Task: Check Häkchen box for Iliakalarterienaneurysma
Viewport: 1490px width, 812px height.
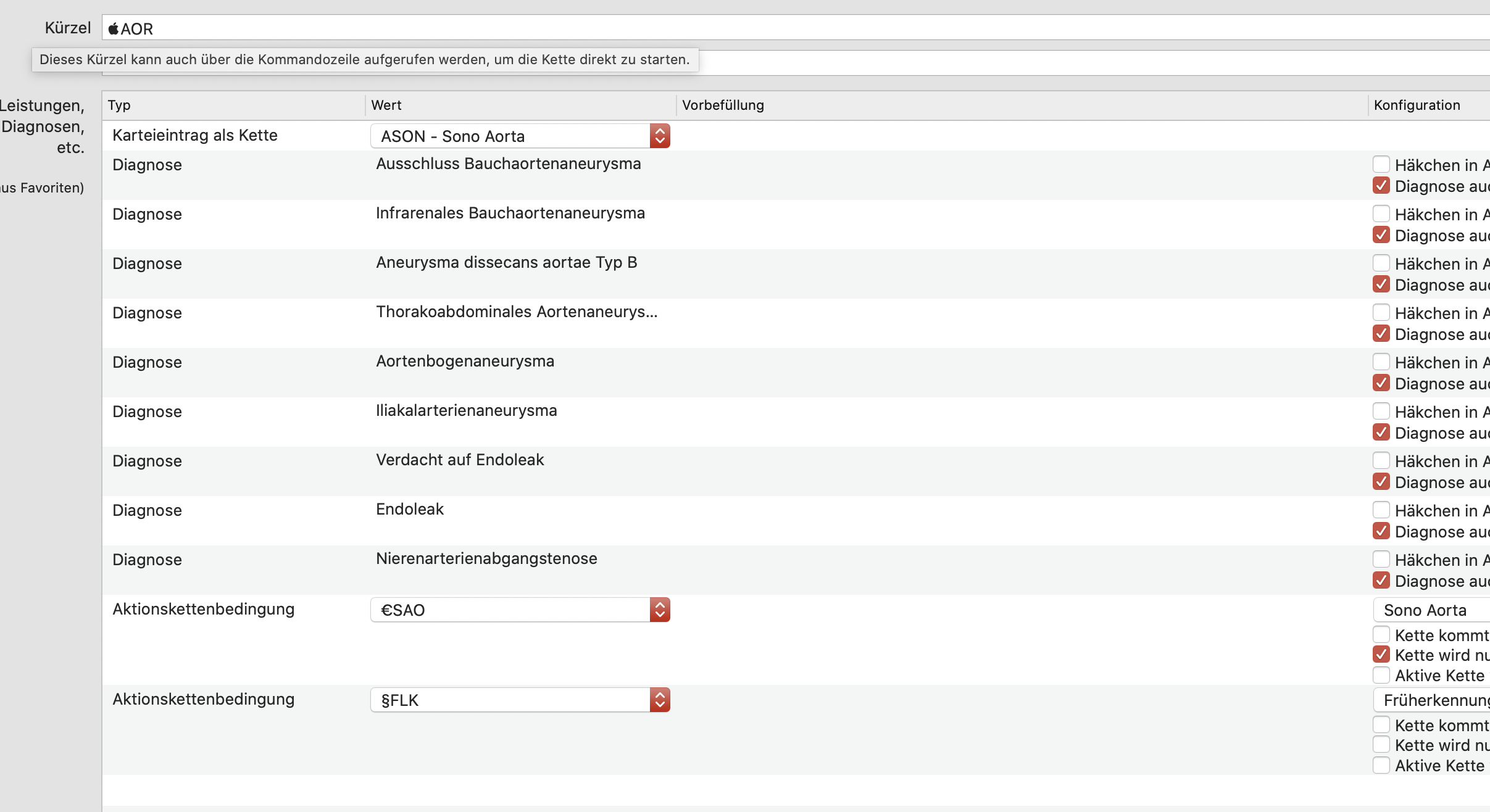Action: [x=1381, y=412]
